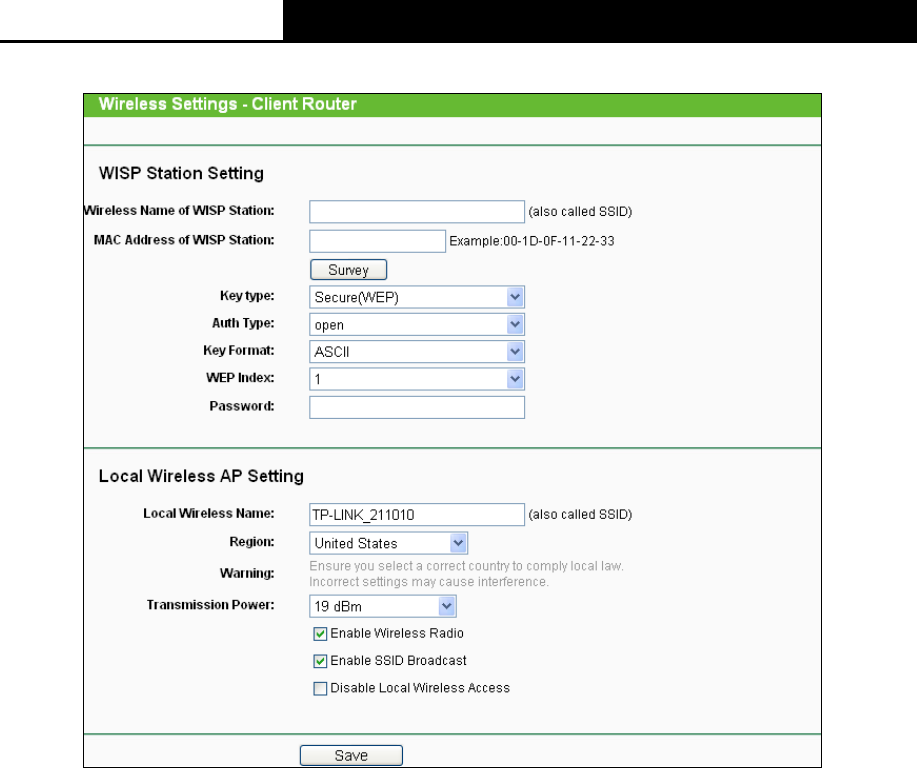917x768 pixels.
Task: Click the Save button
Action: click(x=351, y=755)
